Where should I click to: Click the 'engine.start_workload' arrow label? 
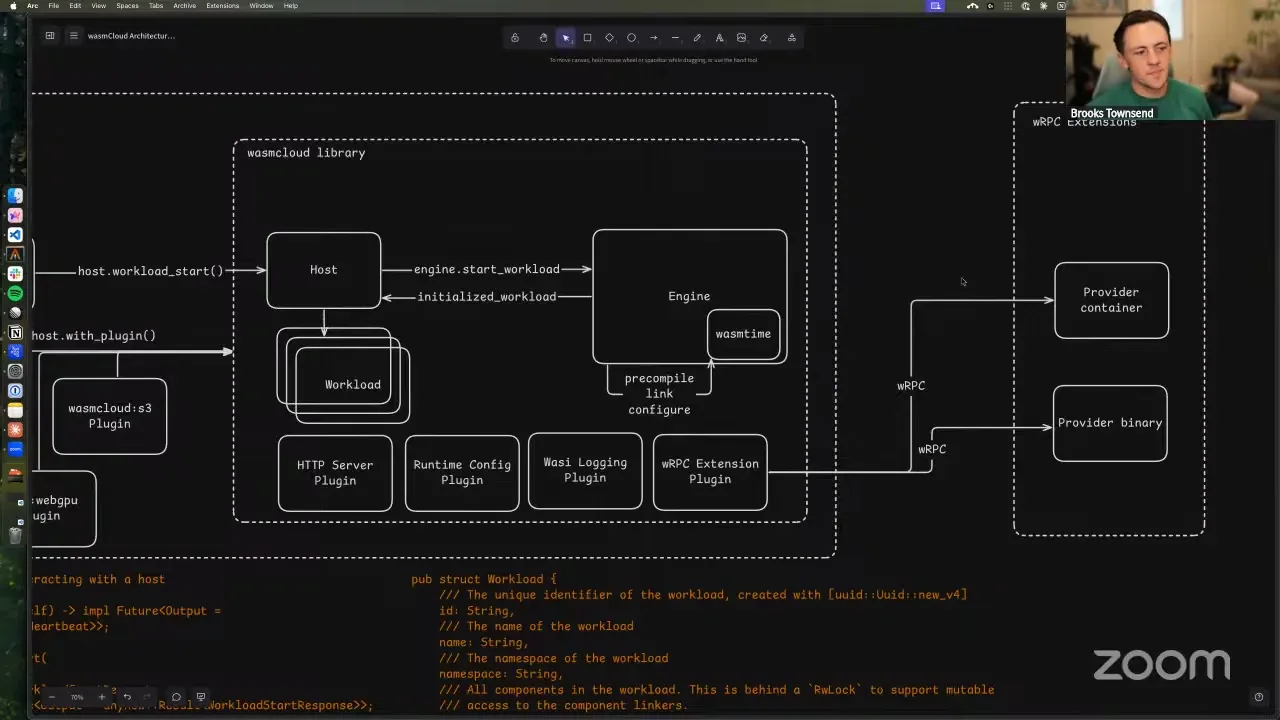[487, 269]
